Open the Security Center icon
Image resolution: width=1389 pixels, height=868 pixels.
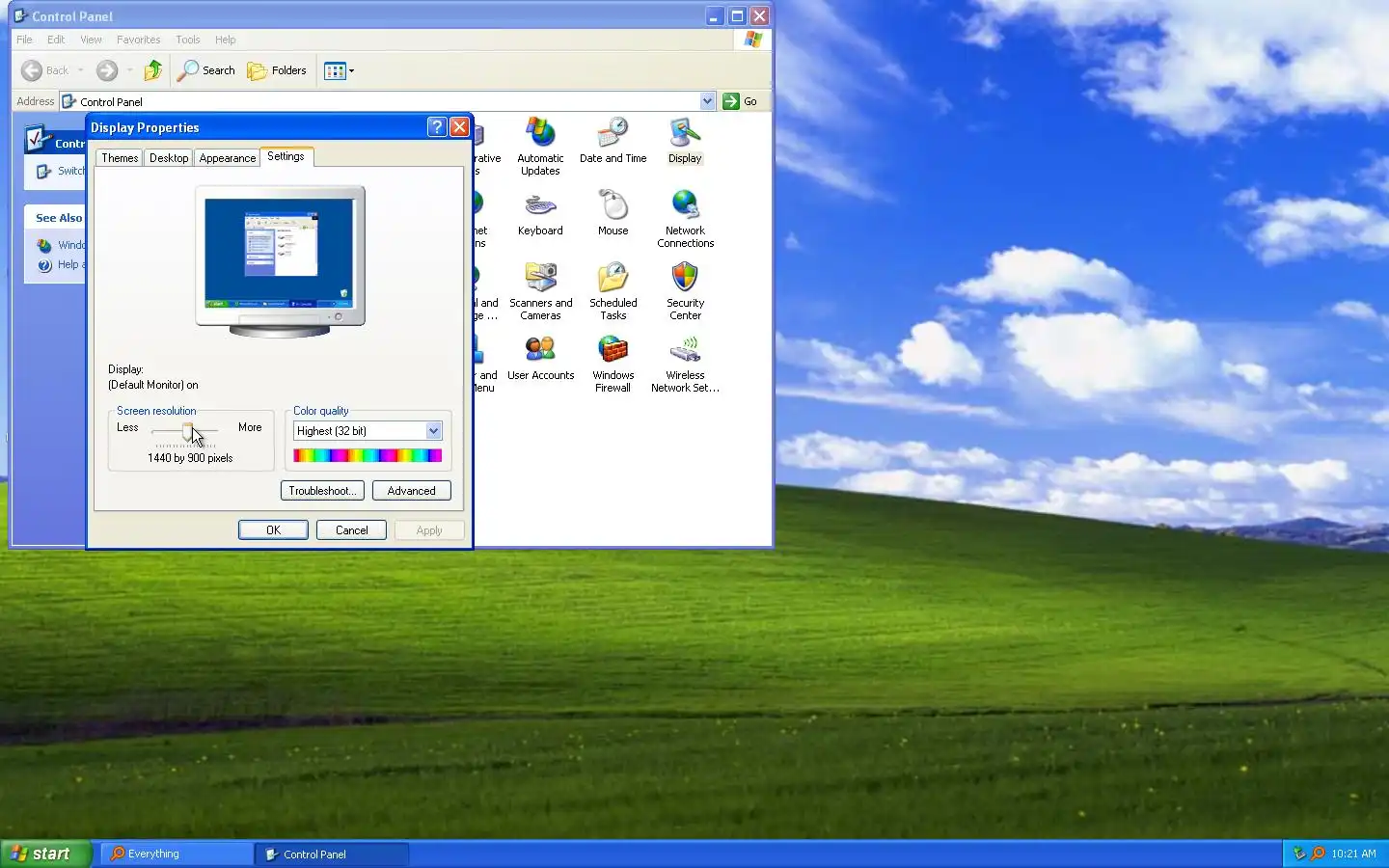point(685,291)
